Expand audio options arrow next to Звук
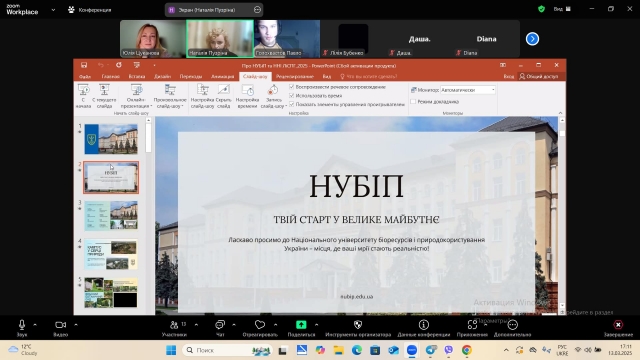640x360 pixels. coord(35,325)
